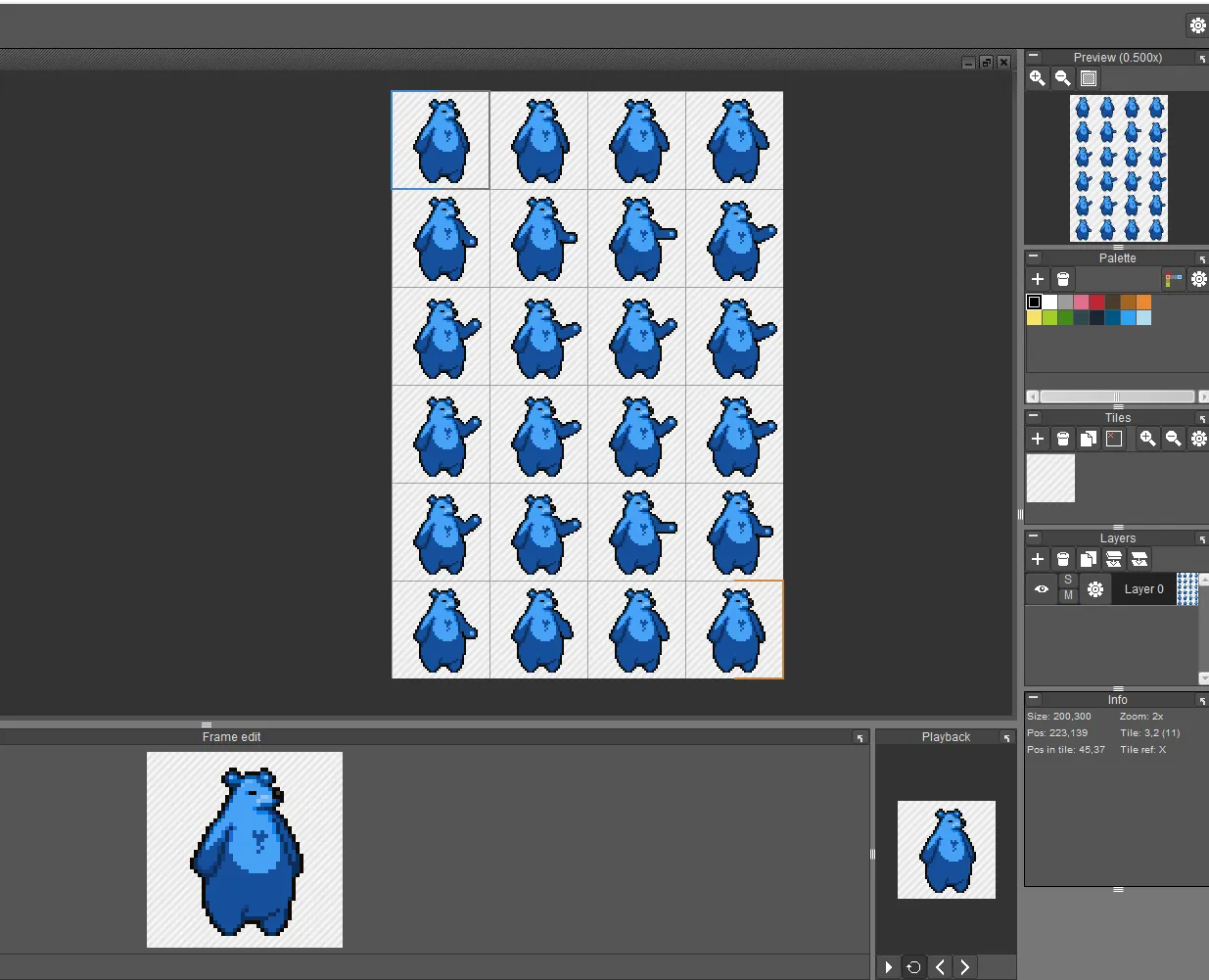The width and height of the screenshot is (1209, 980).
Task: Open the main settings gear at top right
Action: click(x=1197, y=26)
